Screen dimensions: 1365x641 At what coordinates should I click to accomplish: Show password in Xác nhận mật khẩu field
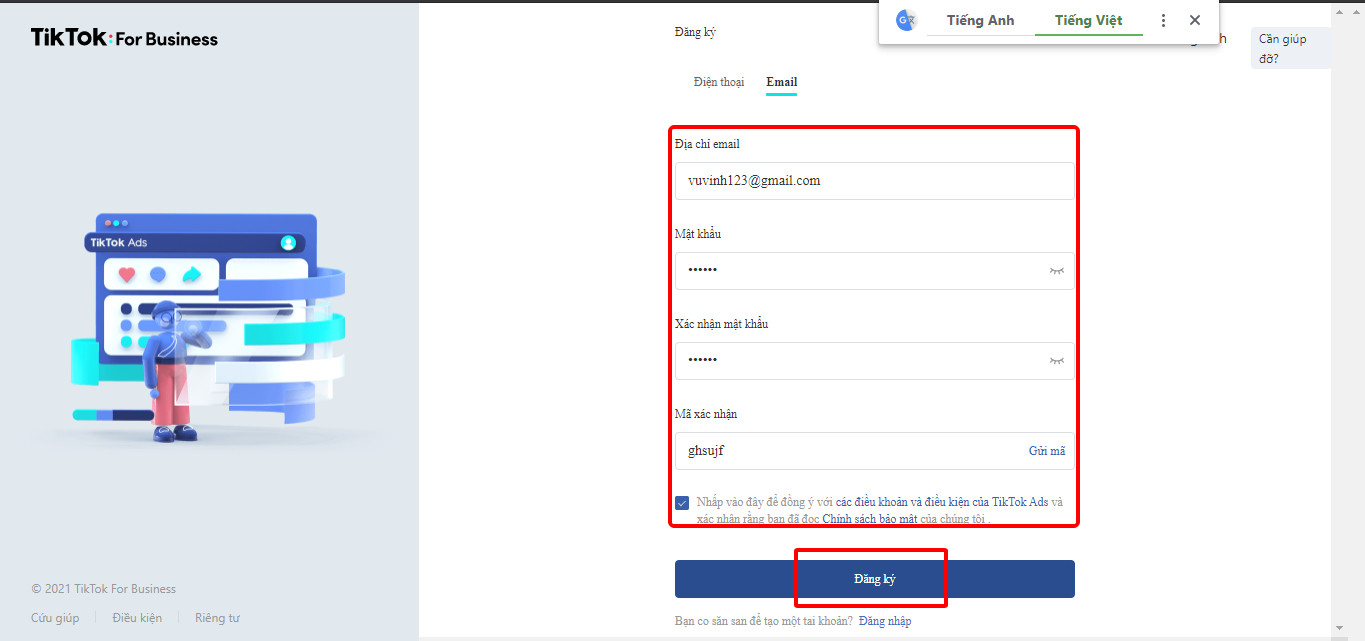click(1056, 361)
